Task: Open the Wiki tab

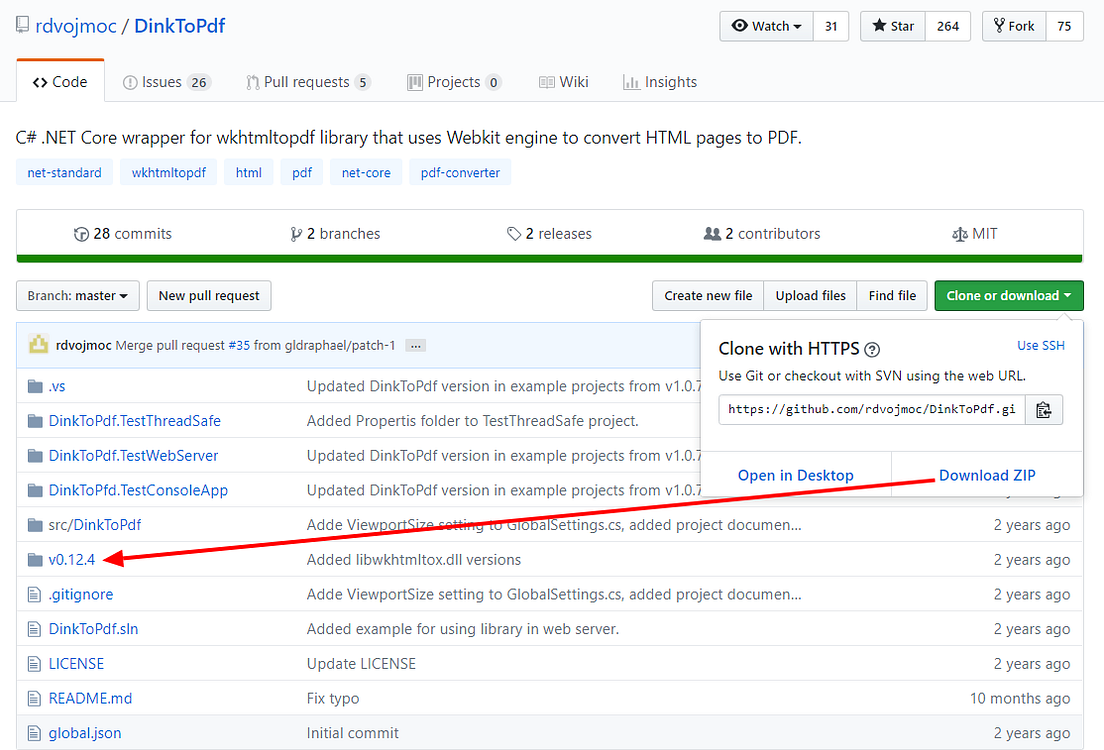Action: [563, 81]
